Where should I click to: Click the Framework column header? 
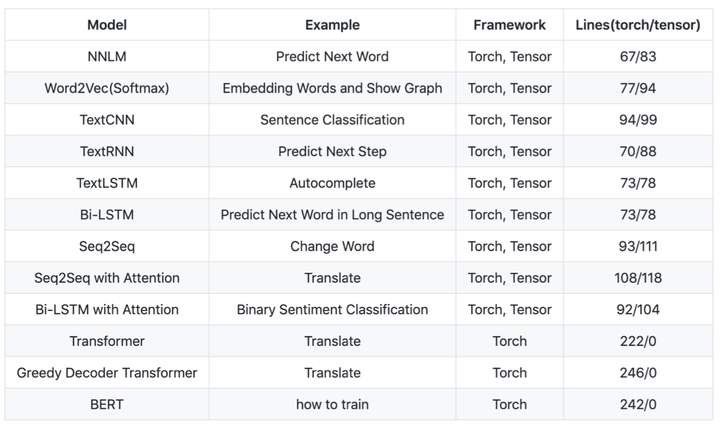[510, 24]
